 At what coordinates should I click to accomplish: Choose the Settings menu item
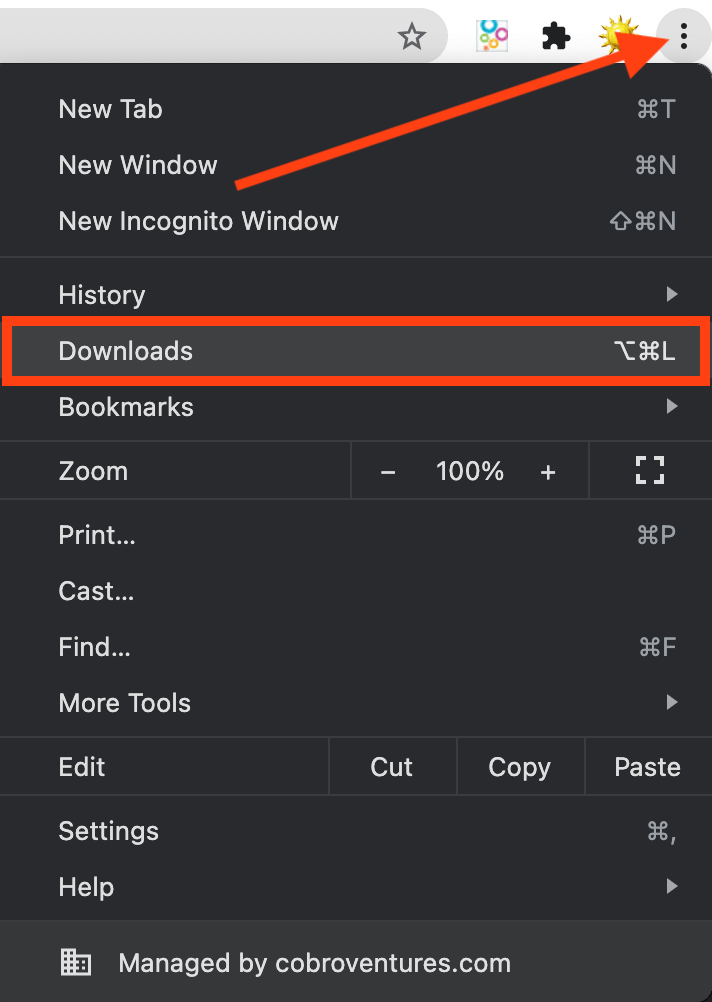tap(356, 831)
